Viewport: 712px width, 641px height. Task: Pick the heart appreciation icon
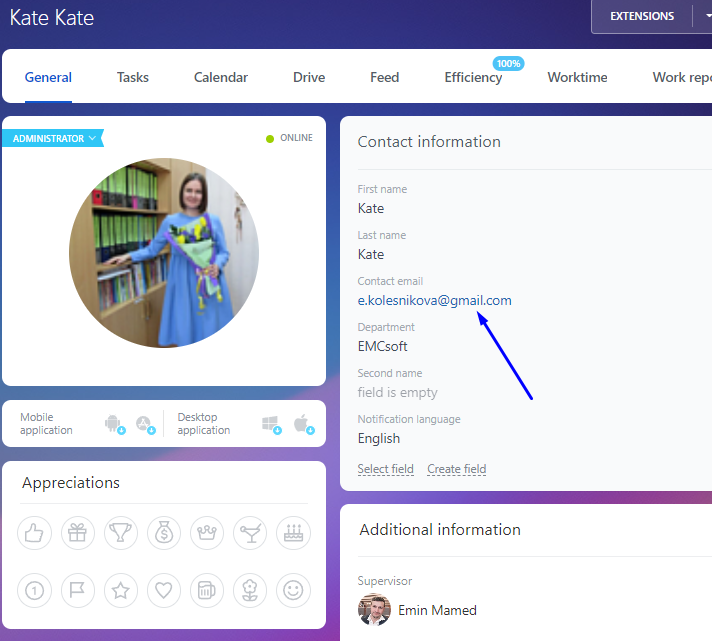tap(164, 591)
